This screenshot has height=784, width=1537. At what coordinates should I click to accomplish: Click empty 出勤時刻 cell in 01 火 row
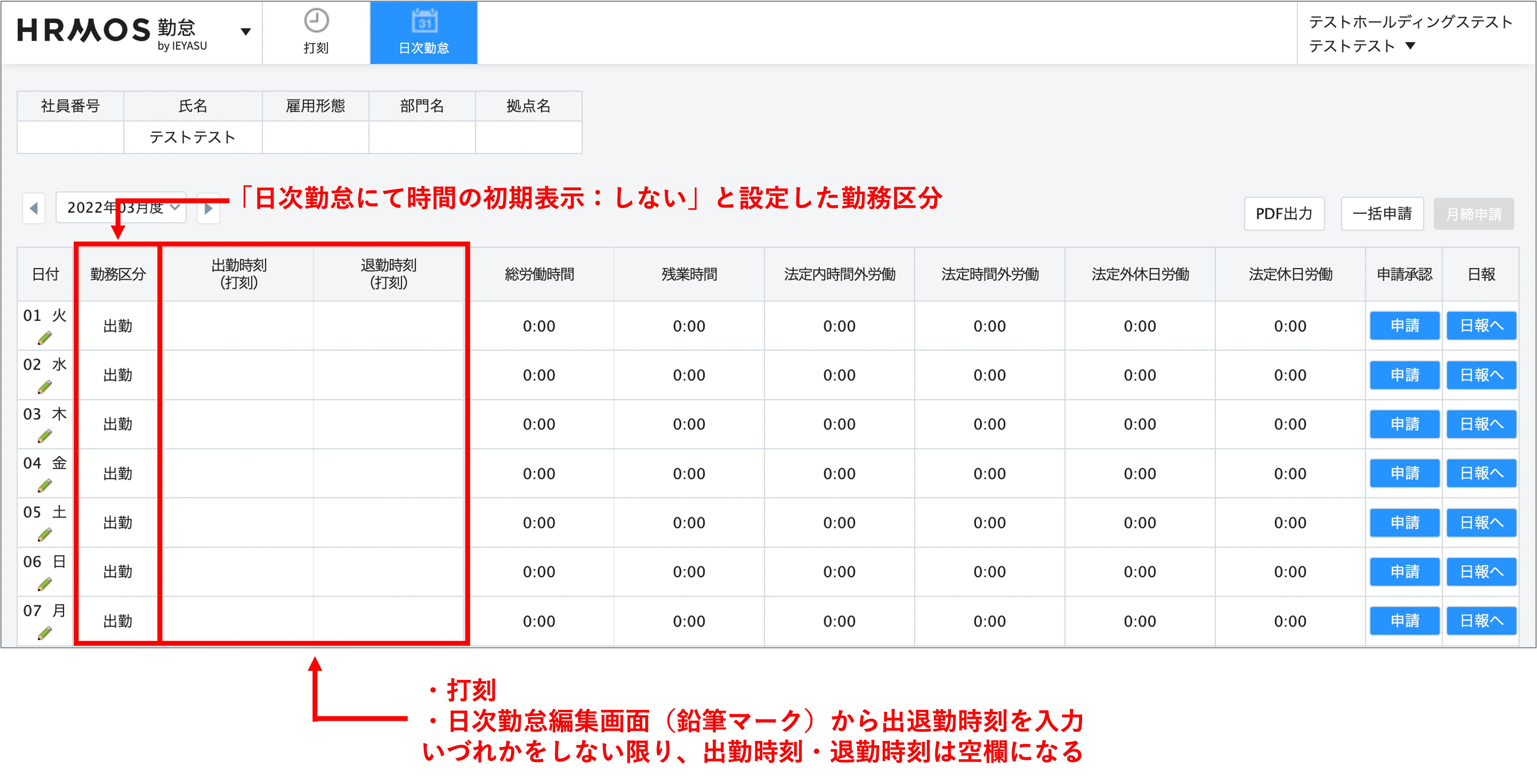[x=239, y=326]
